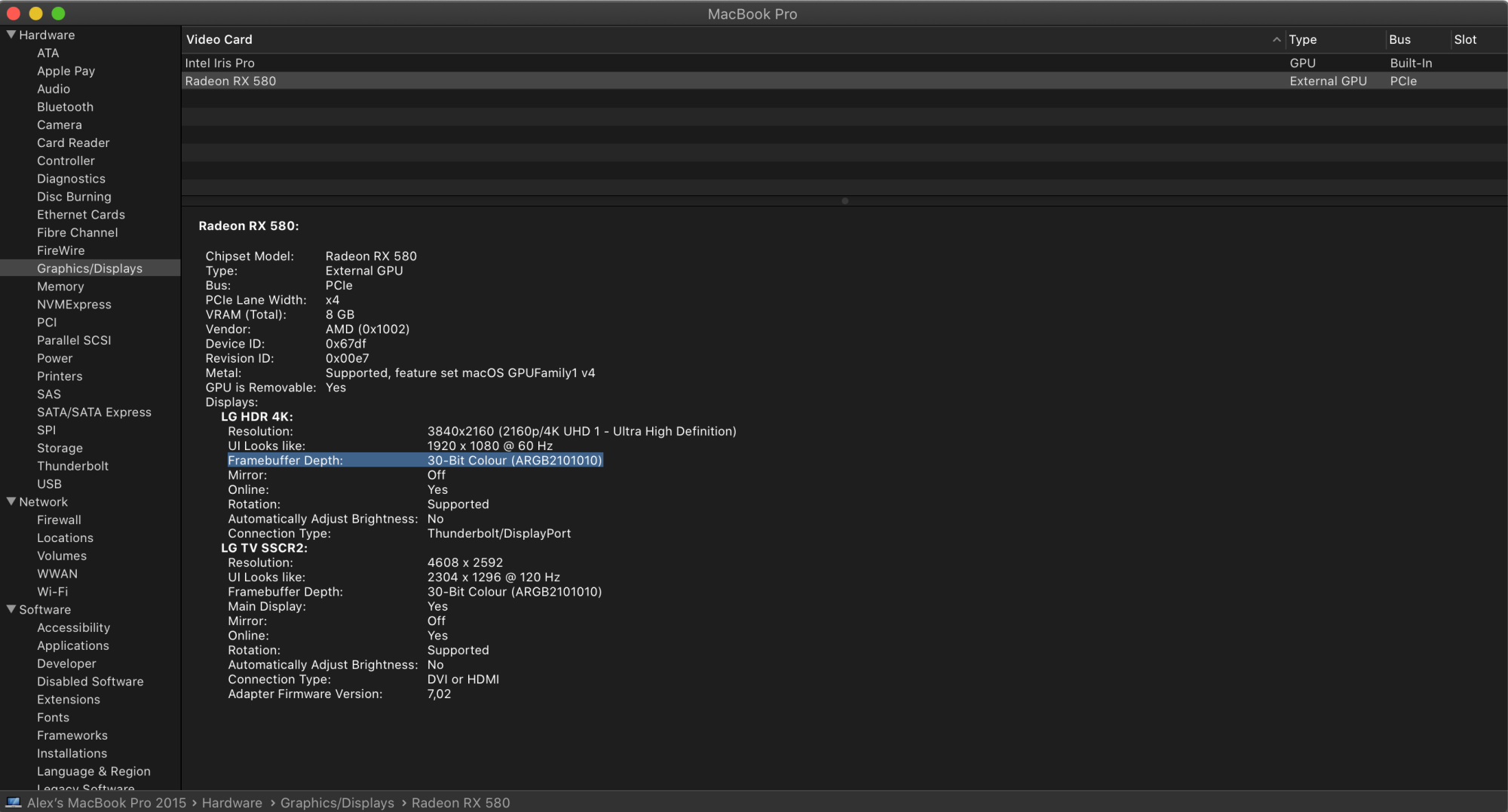Open SATA/SATA Express in the sidebar
The width and height of the screenshot is (1508, 812).
tap(94, 412)
